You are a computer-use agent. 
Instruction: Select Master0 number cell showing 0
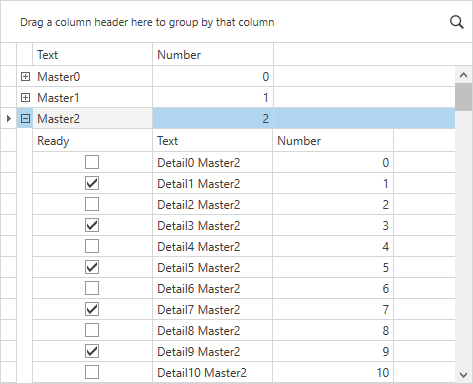tap(213, 77)
